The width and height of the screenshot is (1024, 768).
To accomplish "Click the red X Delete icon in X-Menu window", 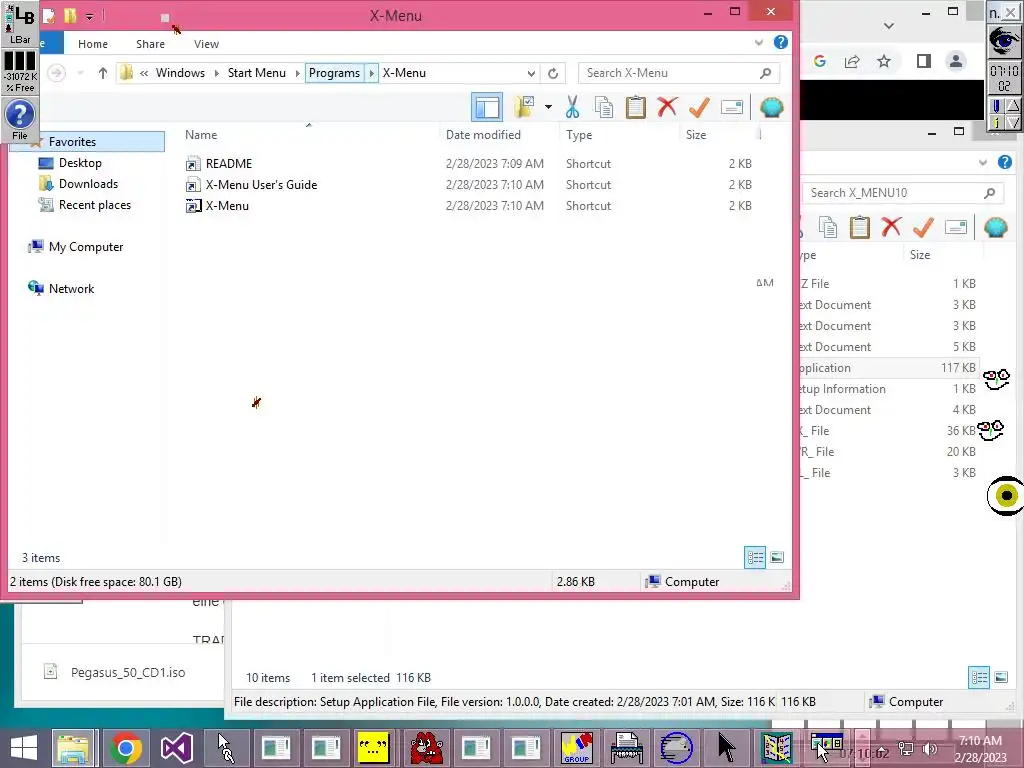I will tap(667, 107).
